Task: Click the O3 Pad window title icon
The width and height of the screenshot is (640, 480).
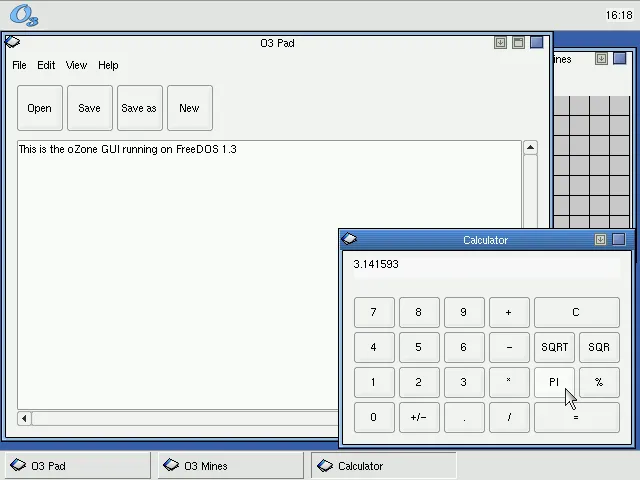Action: tap(12, 42)
